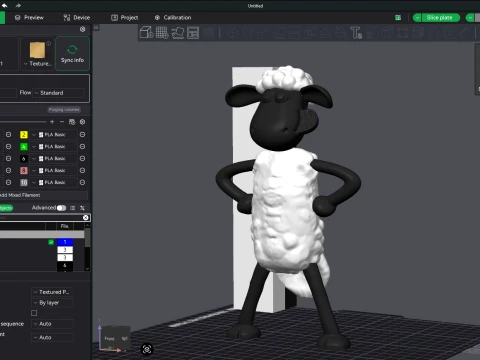Open PLA Basic dropdown for filament 4

point(54,146)
